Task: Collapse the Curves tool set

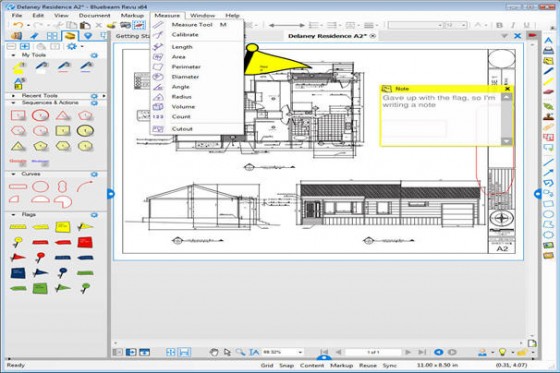Action: 14,174
